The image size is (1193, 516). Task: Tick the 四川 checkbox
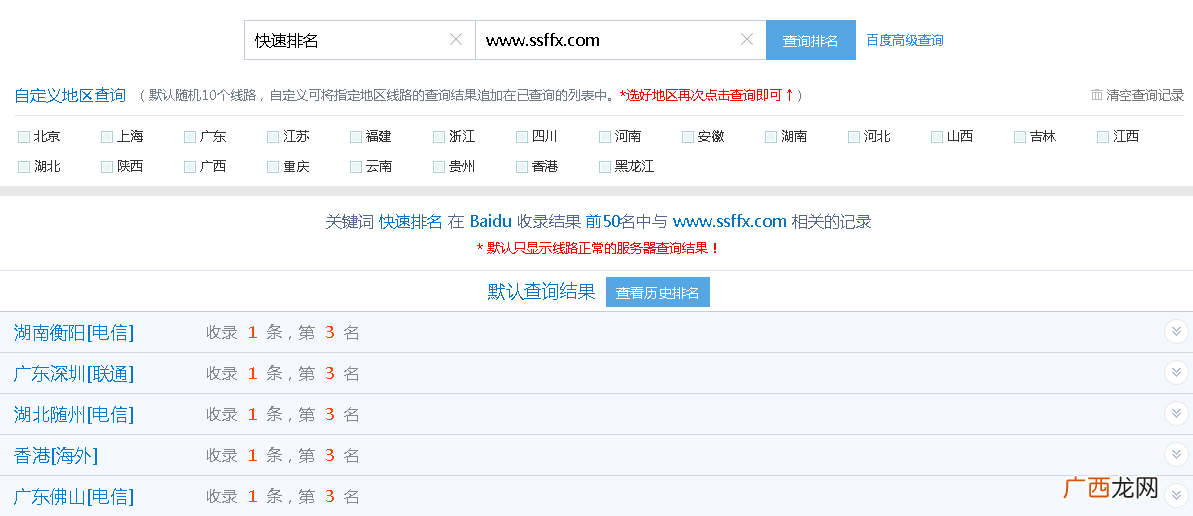click(521, 137)
